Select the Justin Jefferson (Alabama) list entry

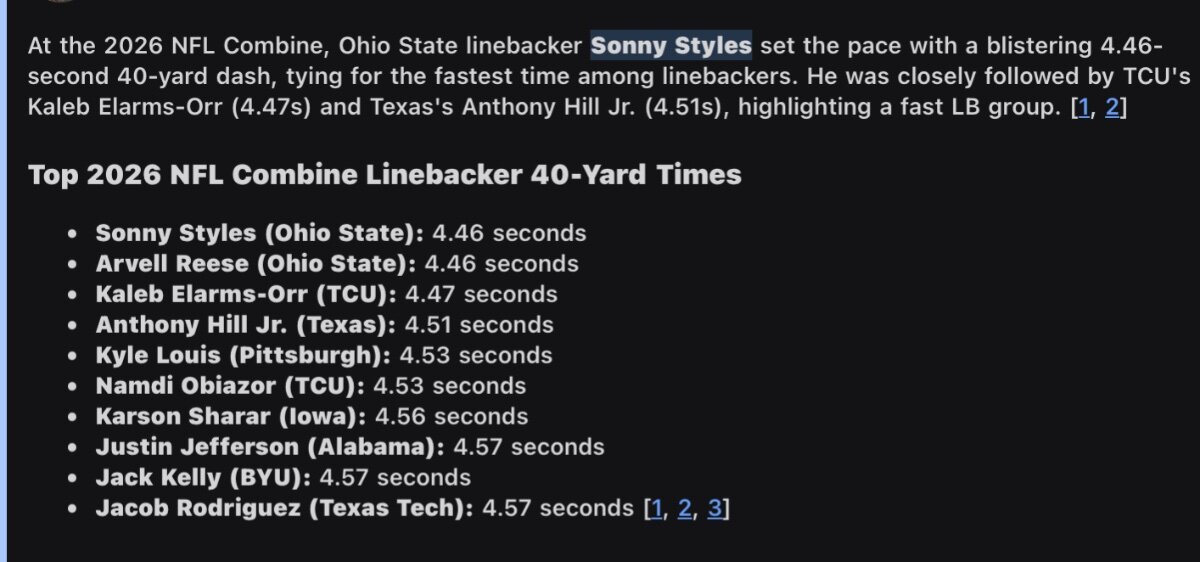click(349, 447)
